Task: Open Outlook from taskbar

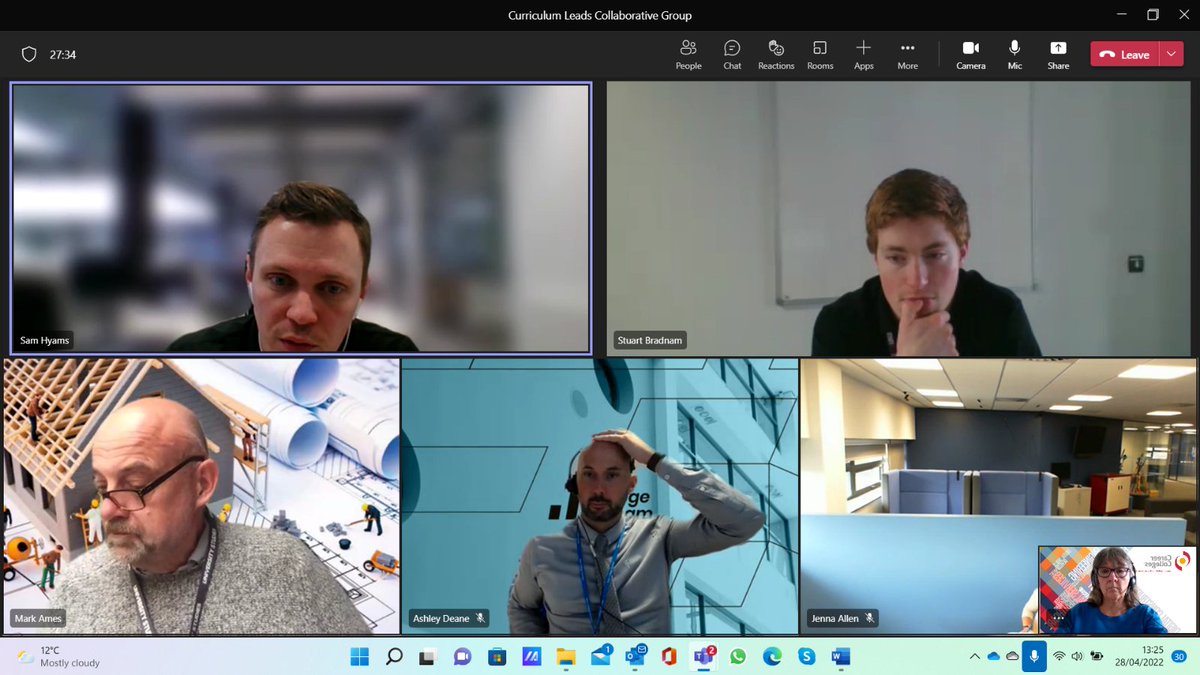Action: click(x=635, y=656)
